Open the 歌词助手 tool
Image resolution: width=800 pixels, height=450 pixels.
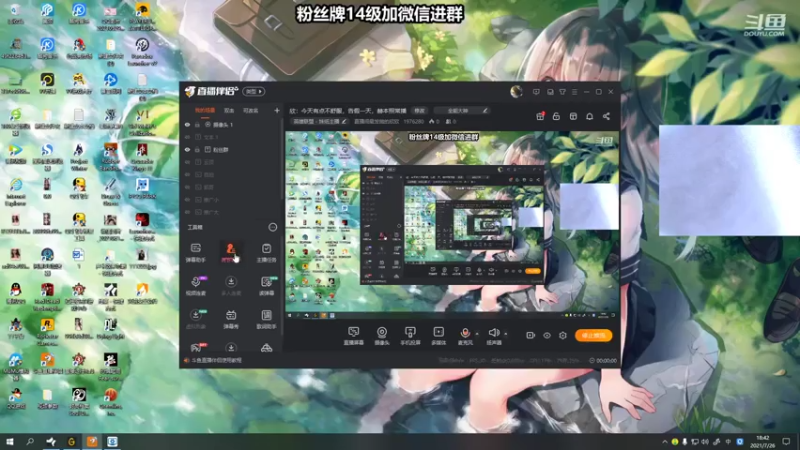[x=266, y=319]
